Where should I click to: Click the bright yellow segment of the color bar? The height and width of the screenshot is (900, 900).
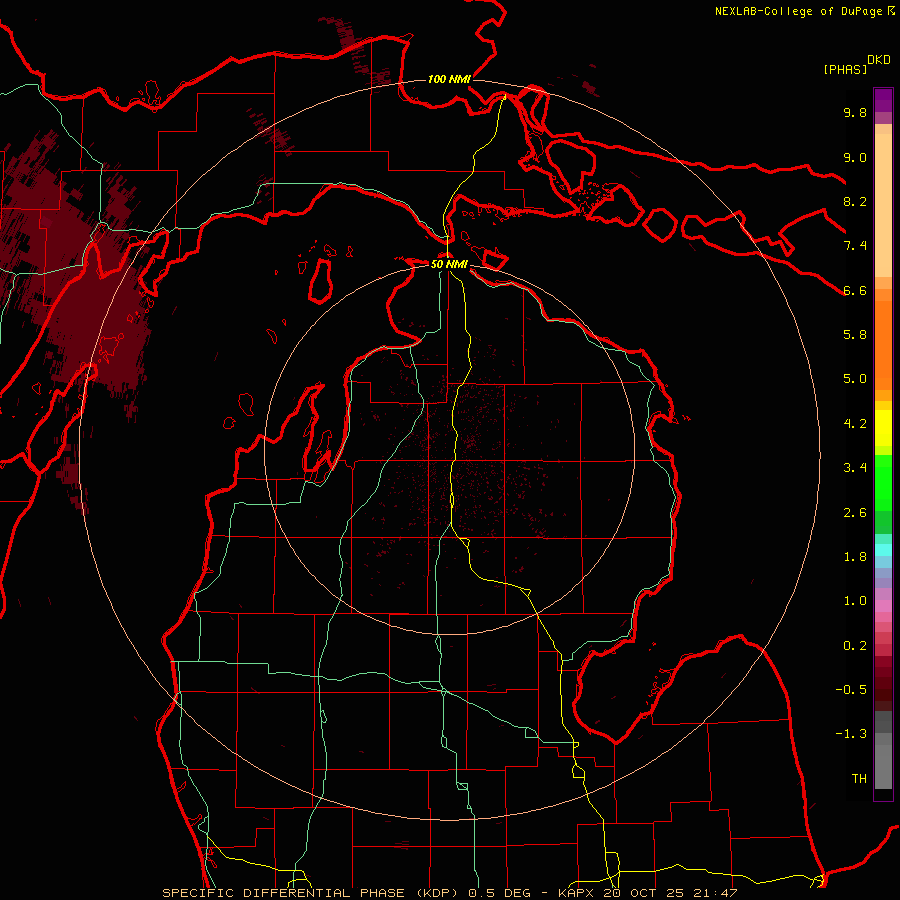pos(883,428)
